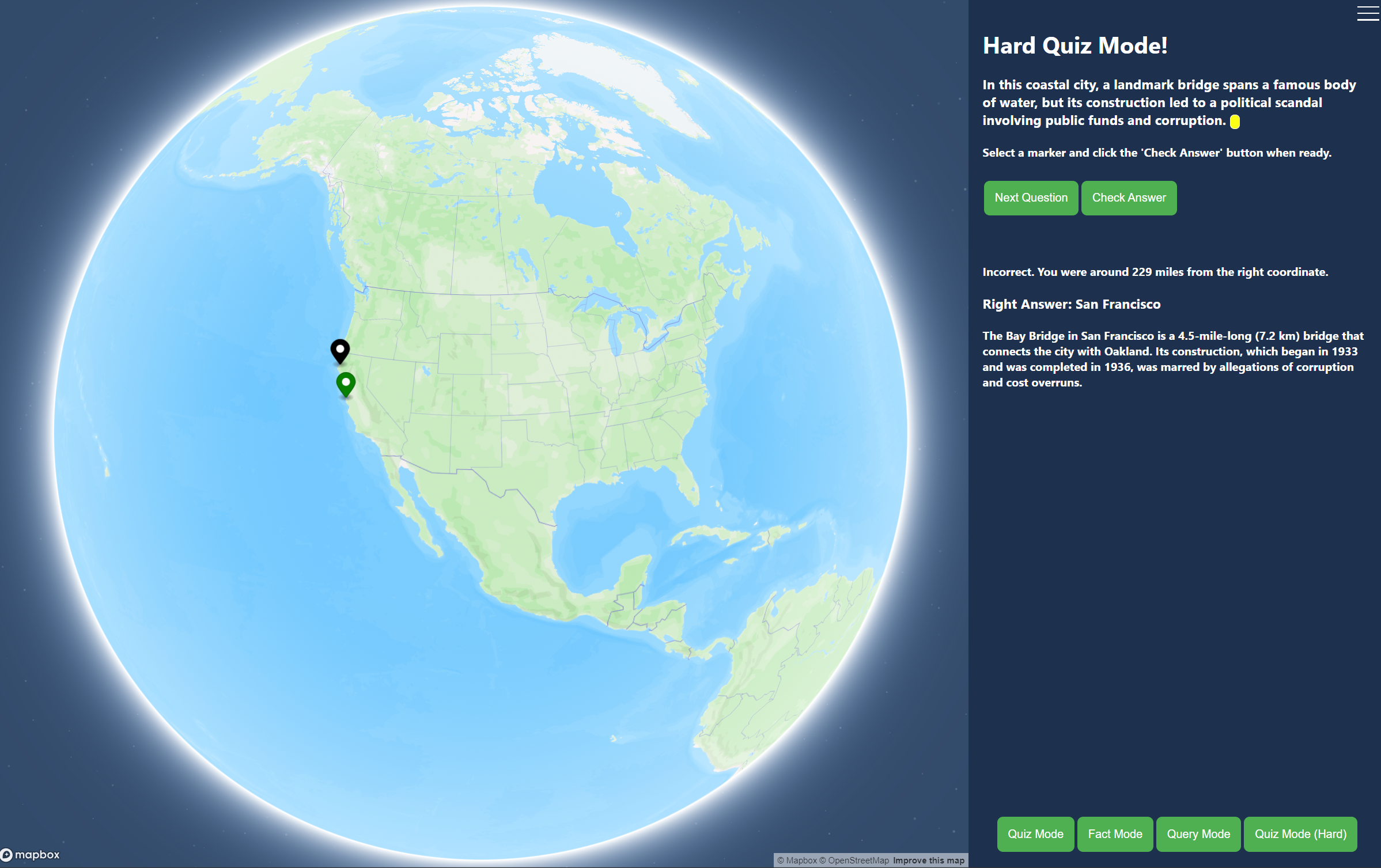Select the green San Francisco marker
The width and height of the screenshot is (1381, 868).
346,383
